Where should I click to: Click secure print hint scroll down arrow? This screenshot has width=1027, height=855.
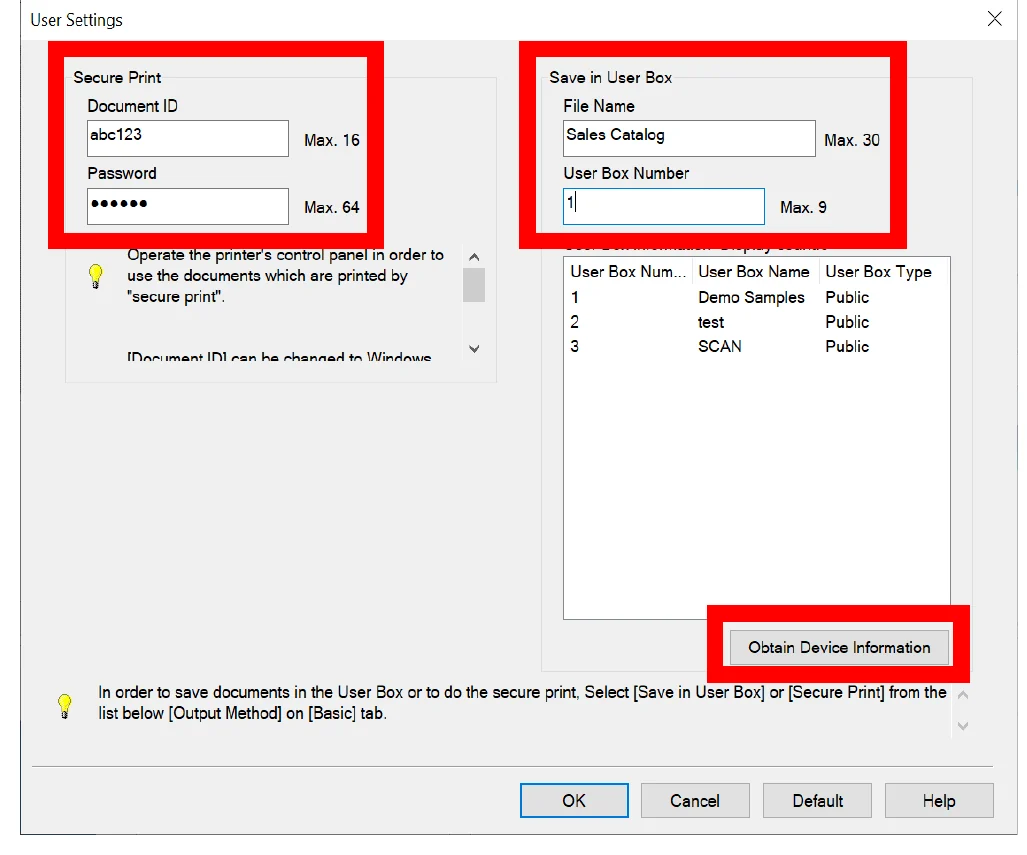[x=474, y=349]
